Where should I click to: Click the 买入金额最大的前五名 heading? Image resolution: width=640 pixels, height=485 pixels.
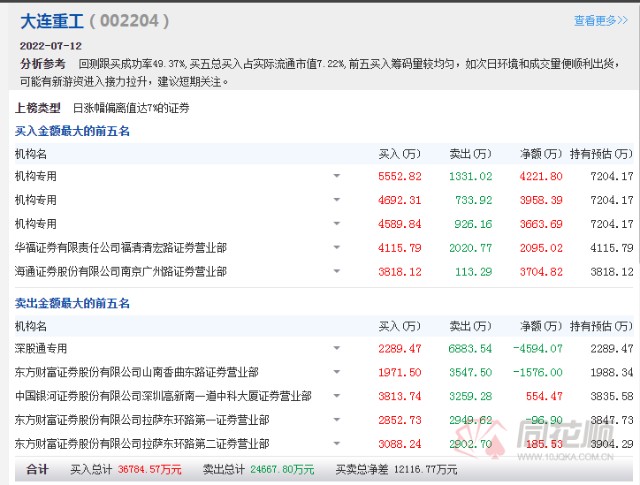coord(72,131)
